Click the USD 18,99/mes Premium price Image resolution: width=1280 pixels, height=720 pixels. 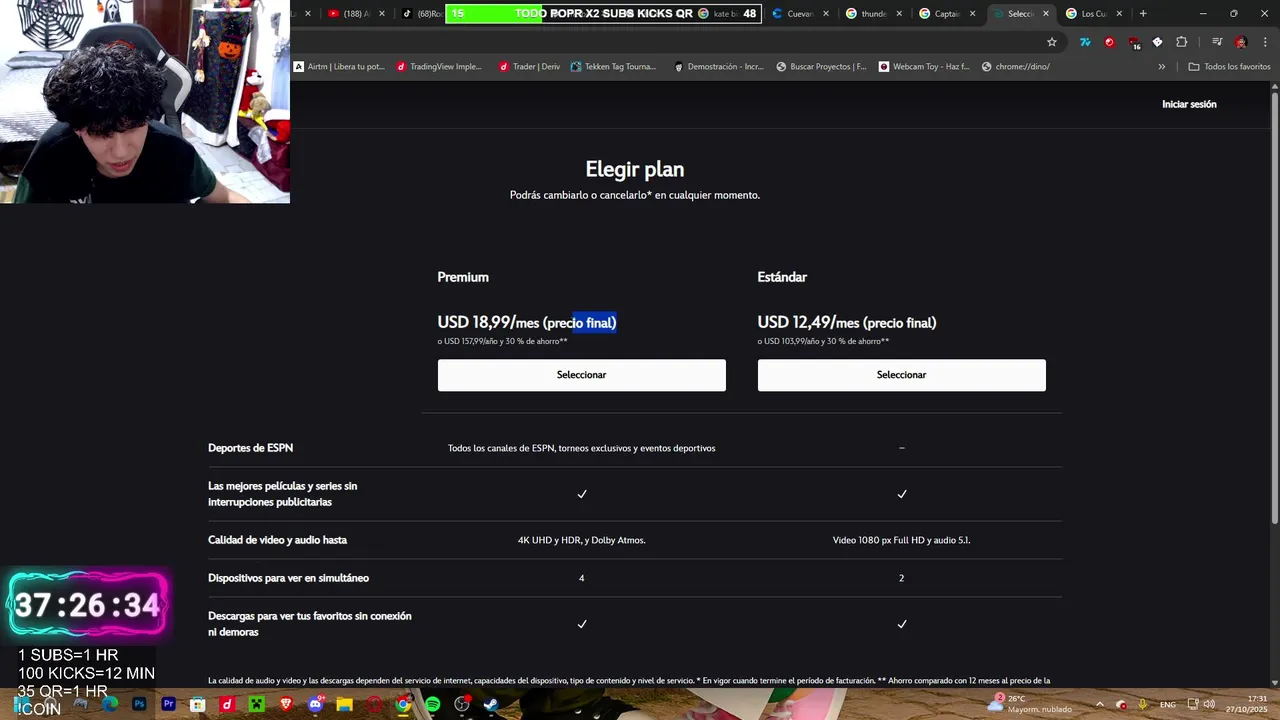point(526,322)
